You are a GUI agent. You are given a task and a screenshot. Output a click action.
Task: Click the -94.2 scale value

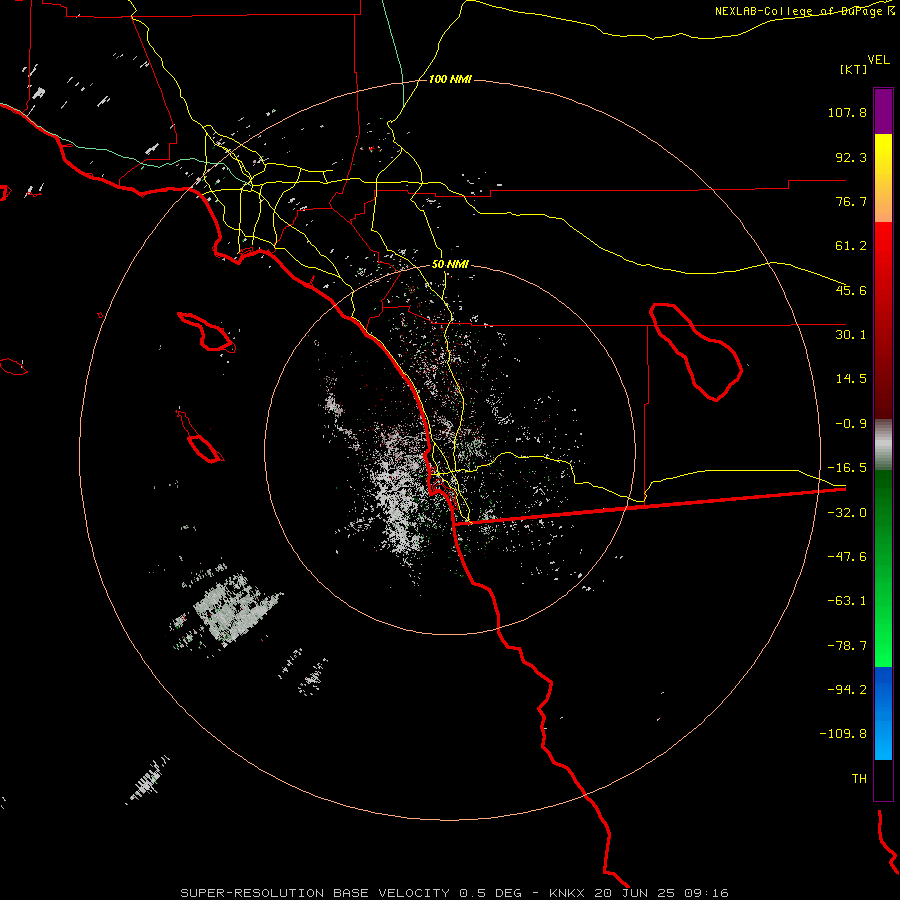(847, 690)
